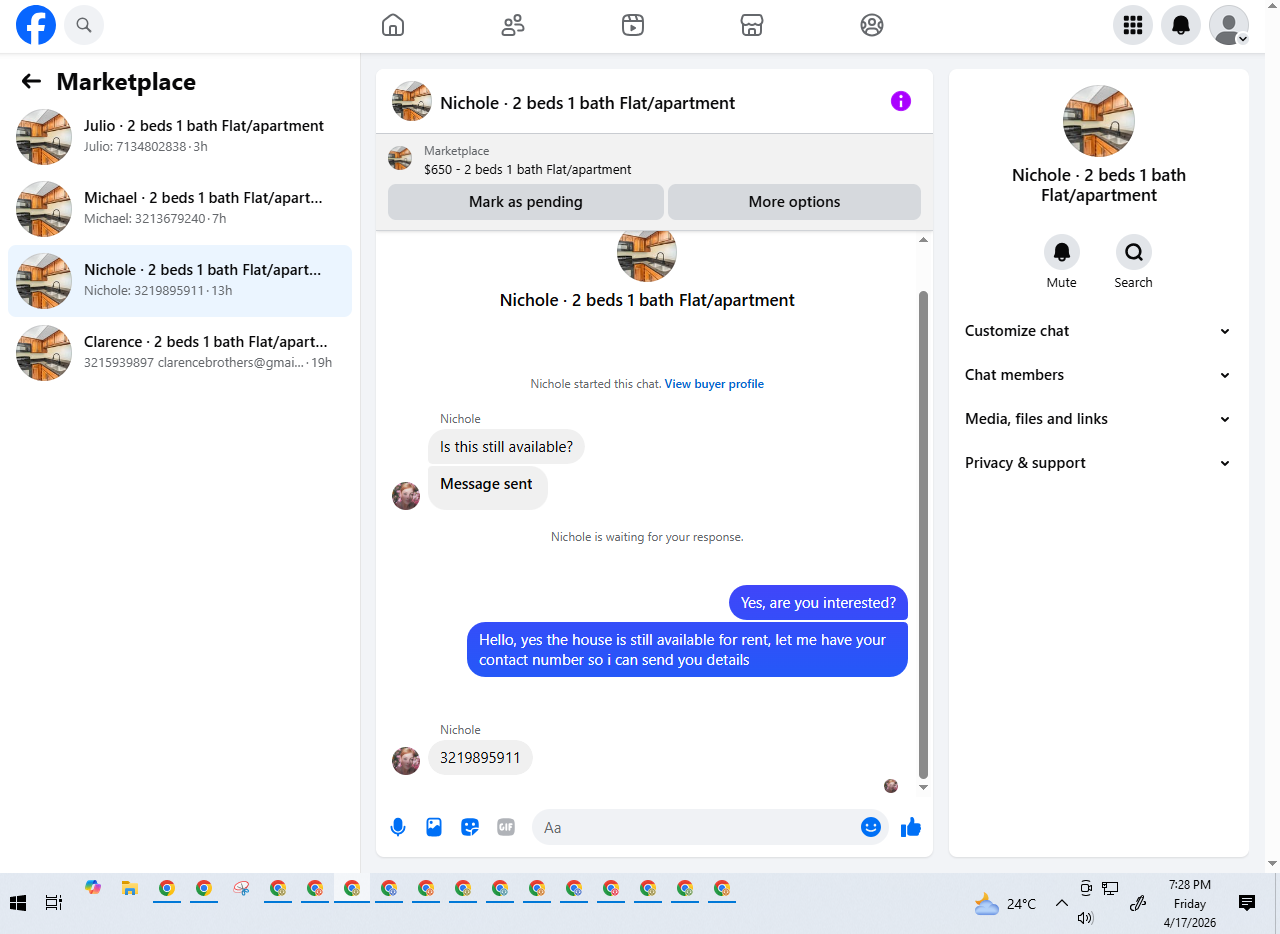Expand Customize chat section
Image resolution: width=1280 pixels, height=934 pixels.
[x=1099, y=331]
